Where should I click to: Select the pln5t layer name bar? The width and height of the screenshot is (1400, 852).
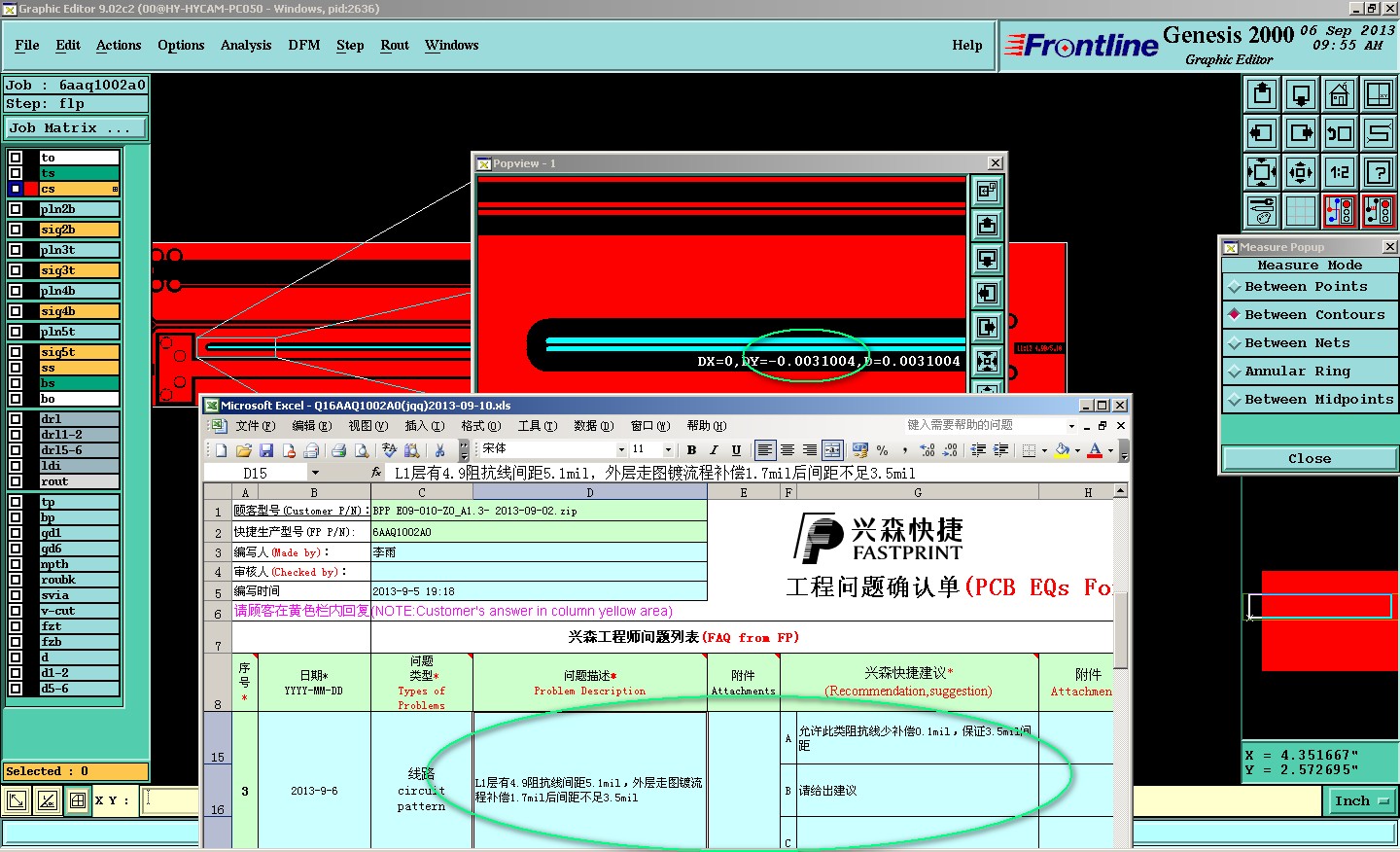coord(80,332)
